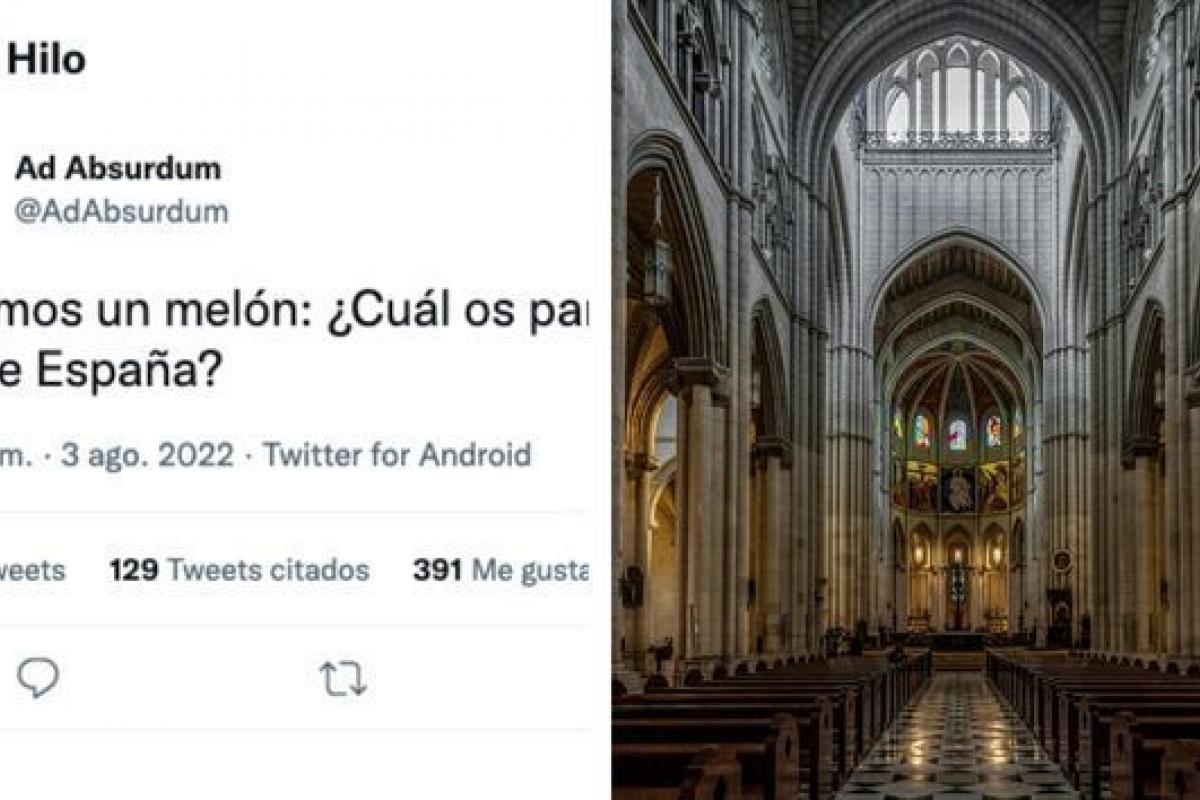Click the upper clerestory arched window
The height and width of the screenshot is (800, 1200).
click(x=957, y=95)
